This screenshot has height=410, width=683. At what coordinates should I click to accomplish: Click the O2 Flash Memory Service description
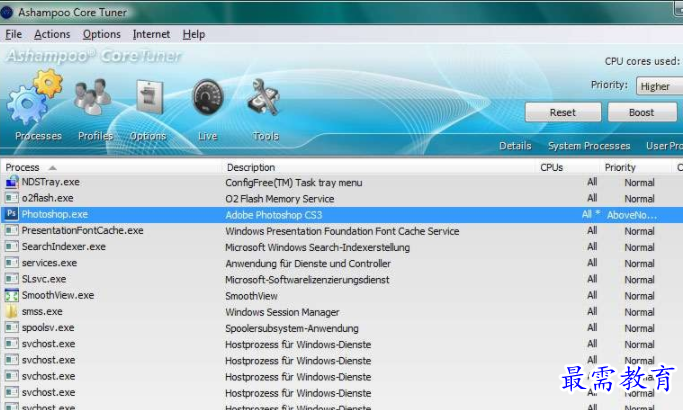[280, 199]
